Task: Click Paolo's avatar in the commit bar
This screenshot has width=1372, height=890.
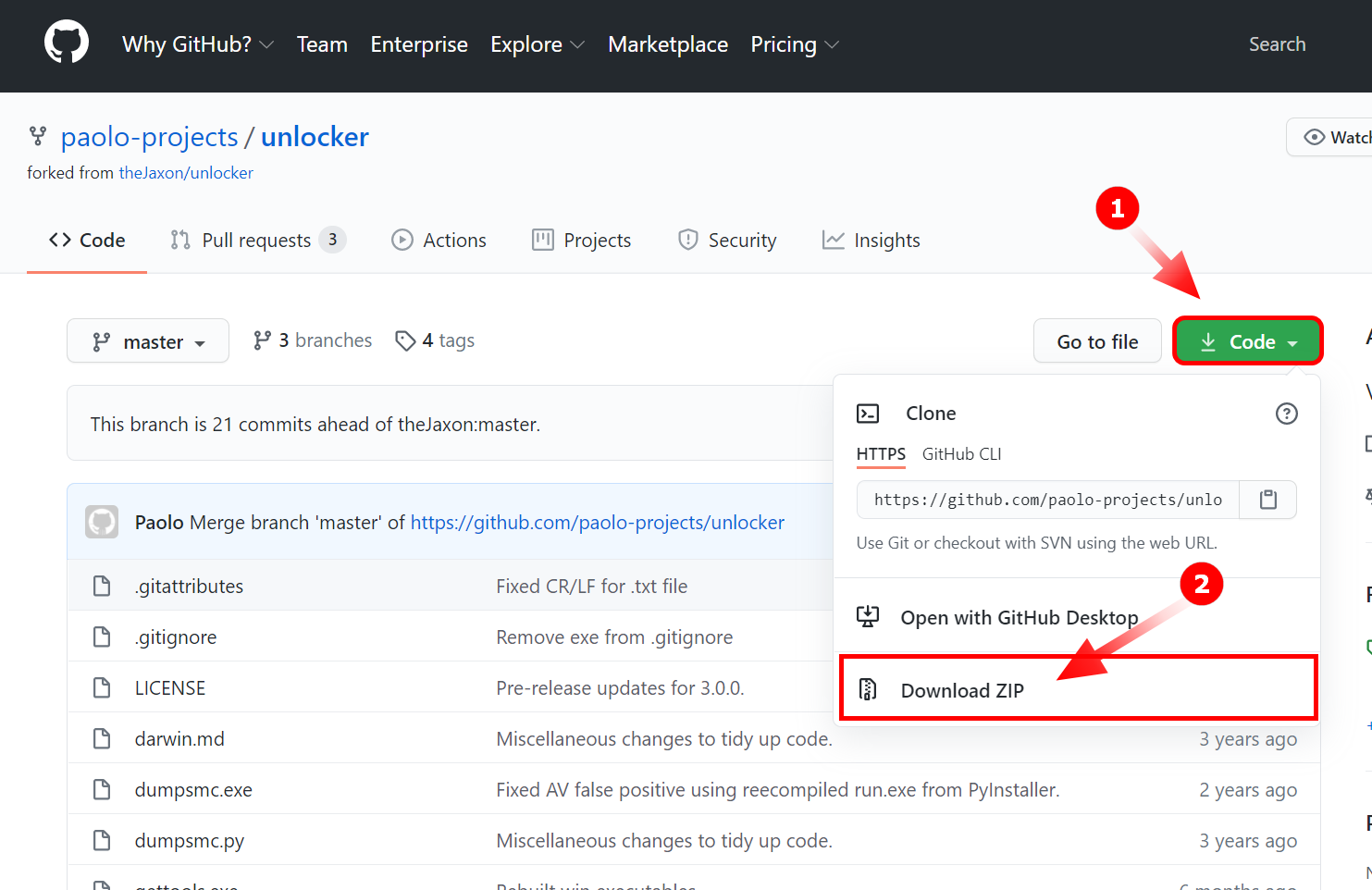Action: pyautogui.click(x=102, y=522)
